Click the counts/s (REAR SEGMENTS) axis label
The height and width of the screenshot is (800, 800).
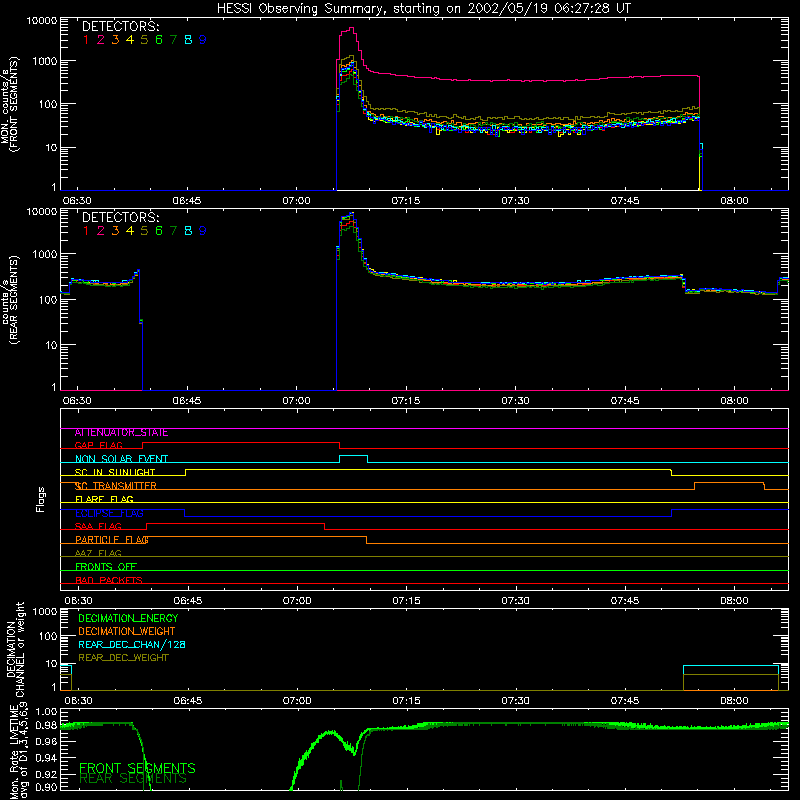click(10, 300)
